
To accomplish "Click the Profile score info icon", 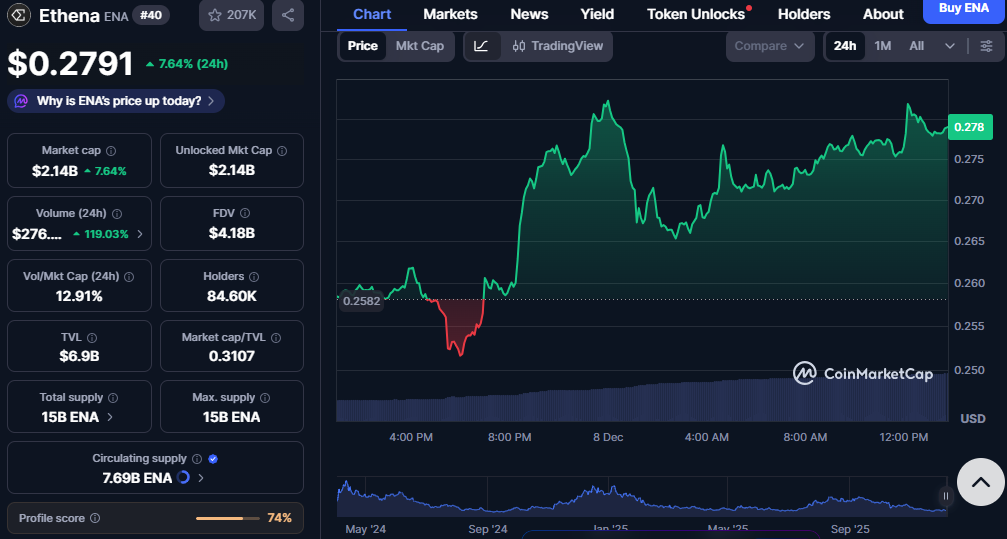I will 95,518.
